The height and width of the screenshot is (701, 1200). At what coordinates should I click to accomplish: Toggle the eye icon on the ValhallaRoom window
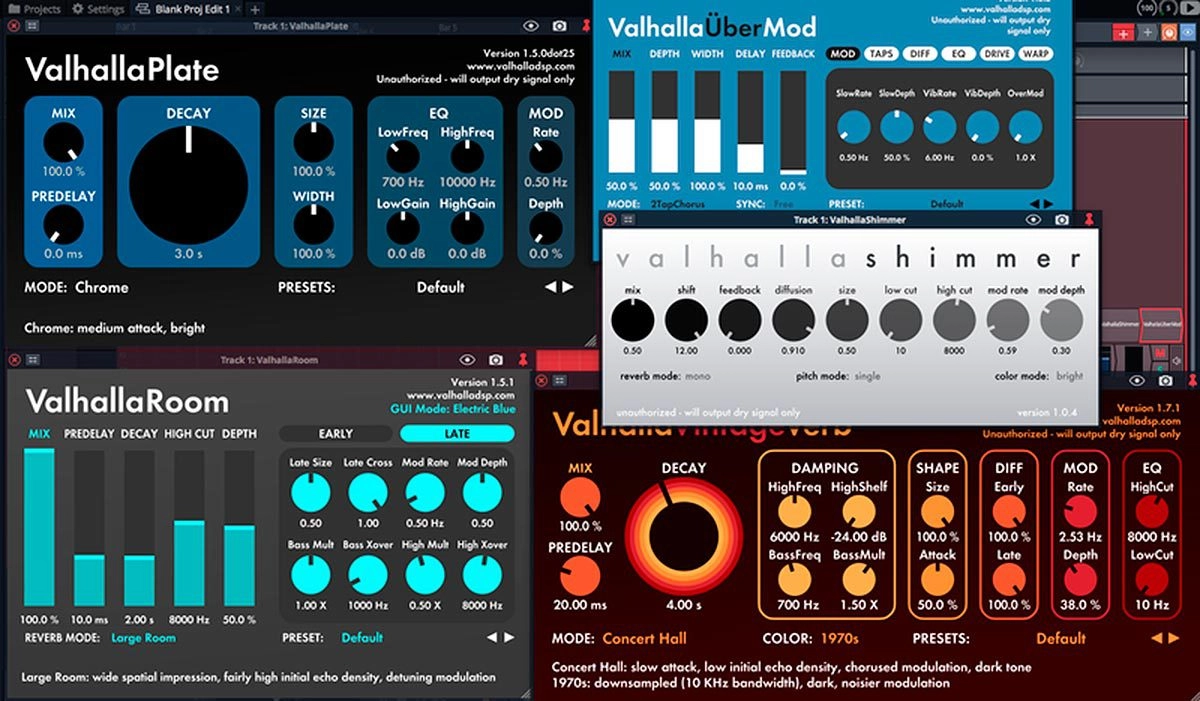click(x=466, y=360)
